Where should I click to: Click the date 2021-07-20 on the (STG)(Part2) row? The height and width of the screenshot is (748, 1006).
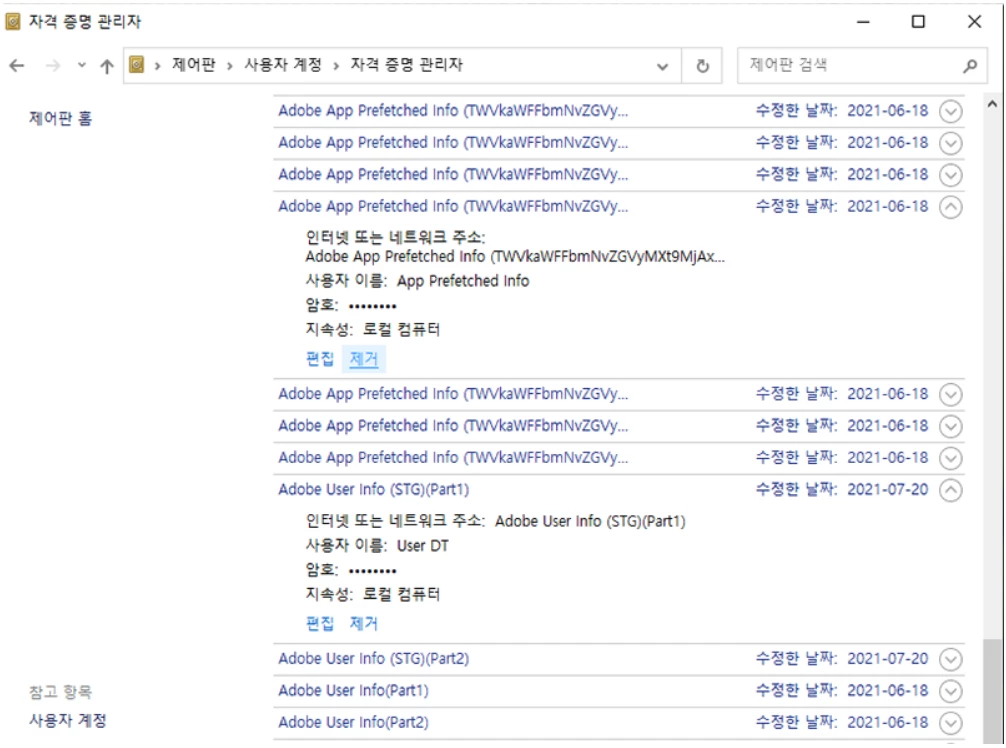pyautogui.click(x=888, y=659)
